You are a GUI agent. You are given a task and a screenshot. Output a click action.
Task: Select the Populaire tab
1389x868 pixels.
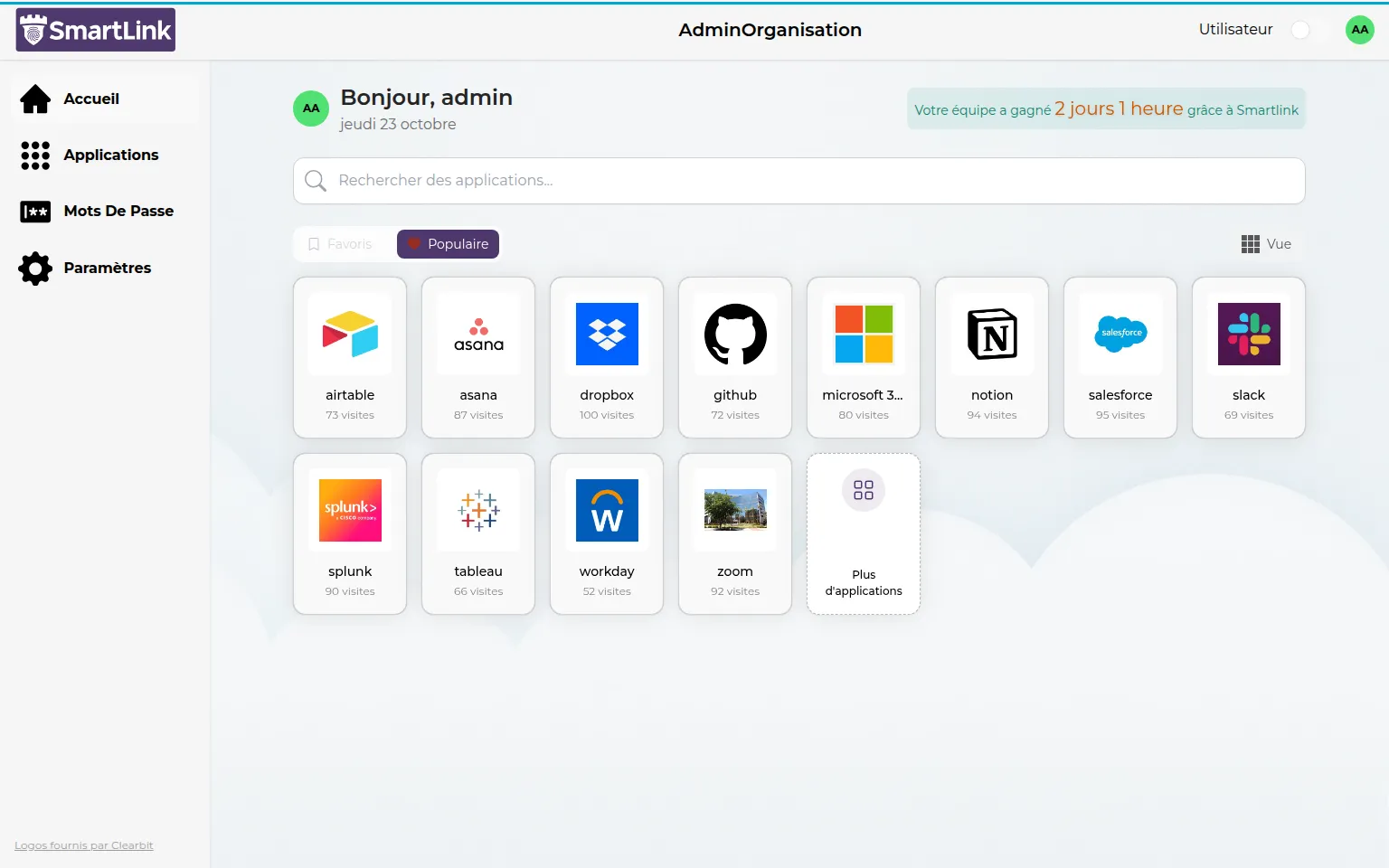(x=448, y=244)
